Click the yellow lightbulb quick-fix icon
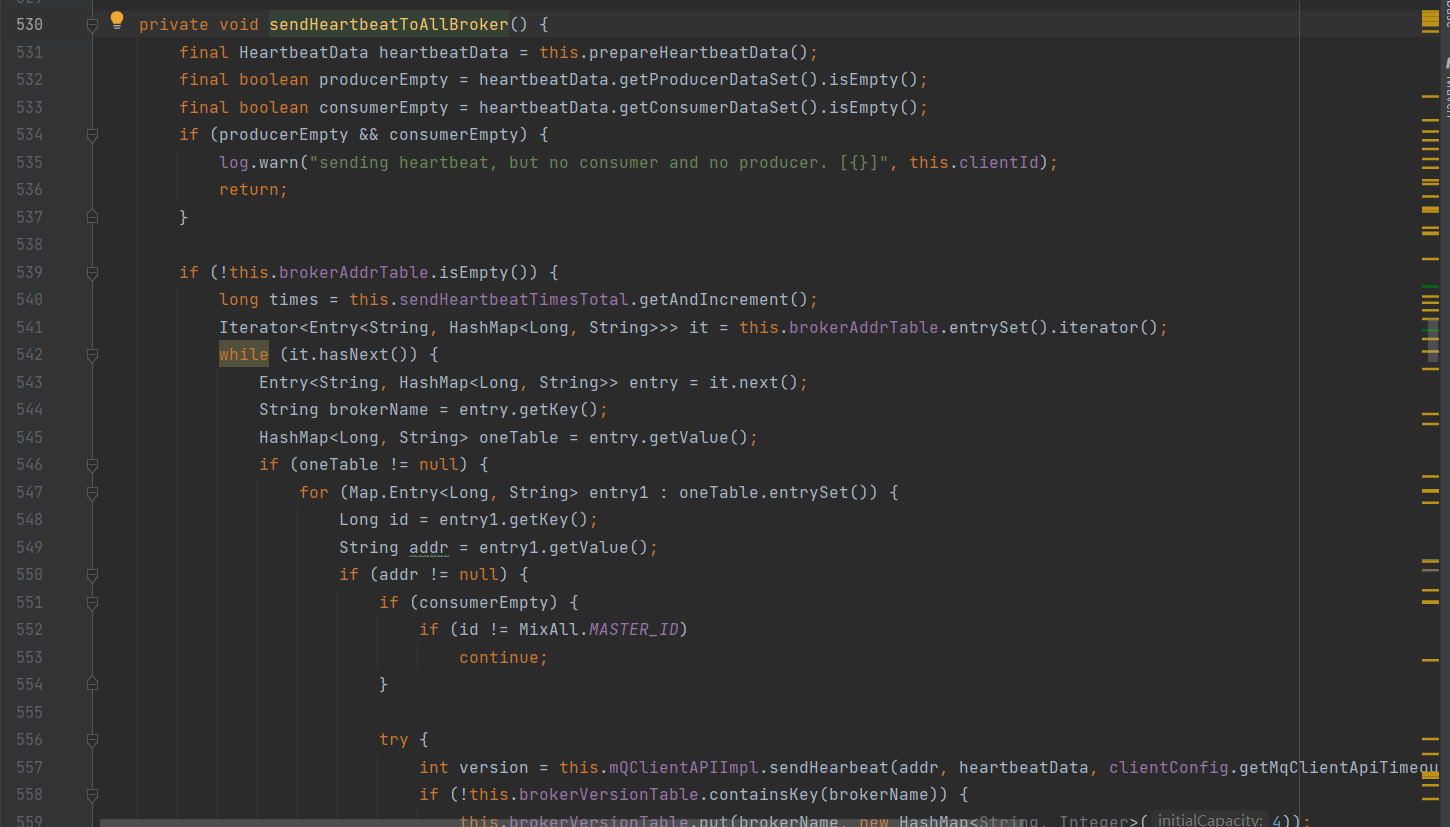 (117, 20)
